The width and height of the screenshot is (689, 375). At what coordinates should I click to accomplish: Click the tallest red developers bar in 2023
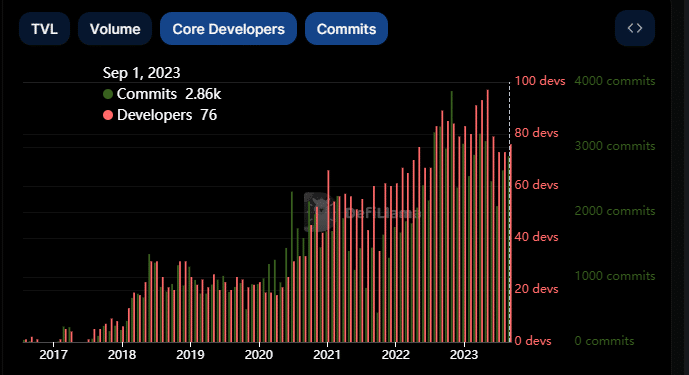point(487,216)
